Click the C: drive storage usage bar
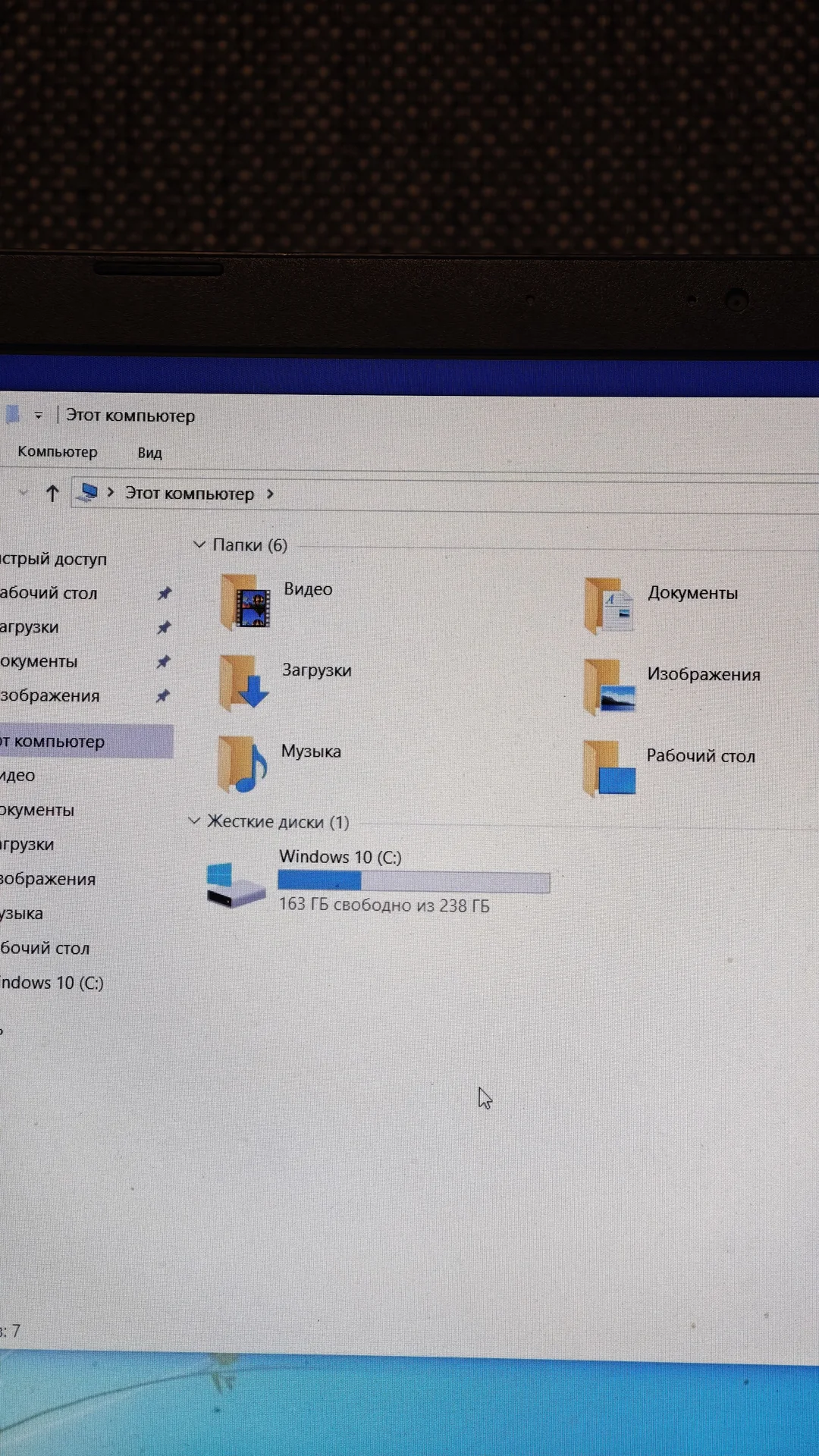This screenshot has width=819, height=1456. click(414, 881)
